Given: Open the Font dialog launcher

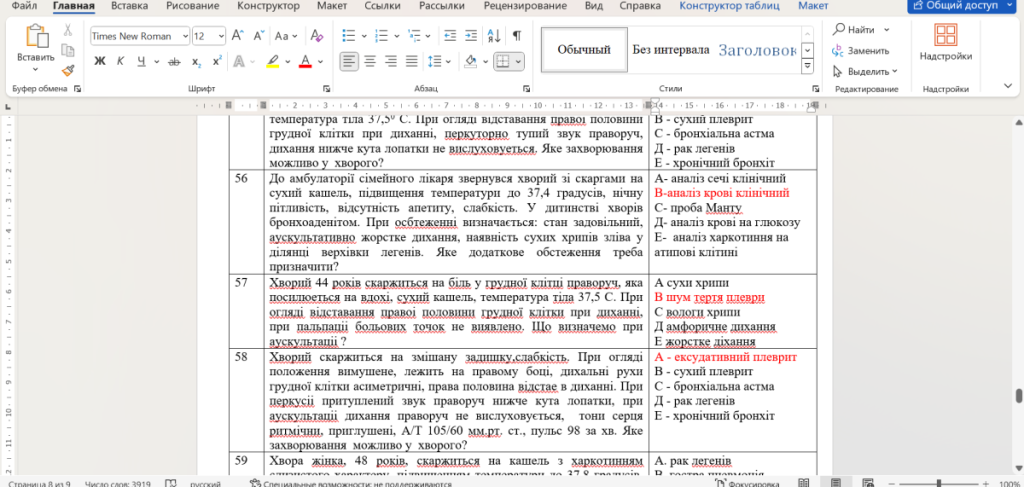Looking at the screenshot, I should [326, 88].
